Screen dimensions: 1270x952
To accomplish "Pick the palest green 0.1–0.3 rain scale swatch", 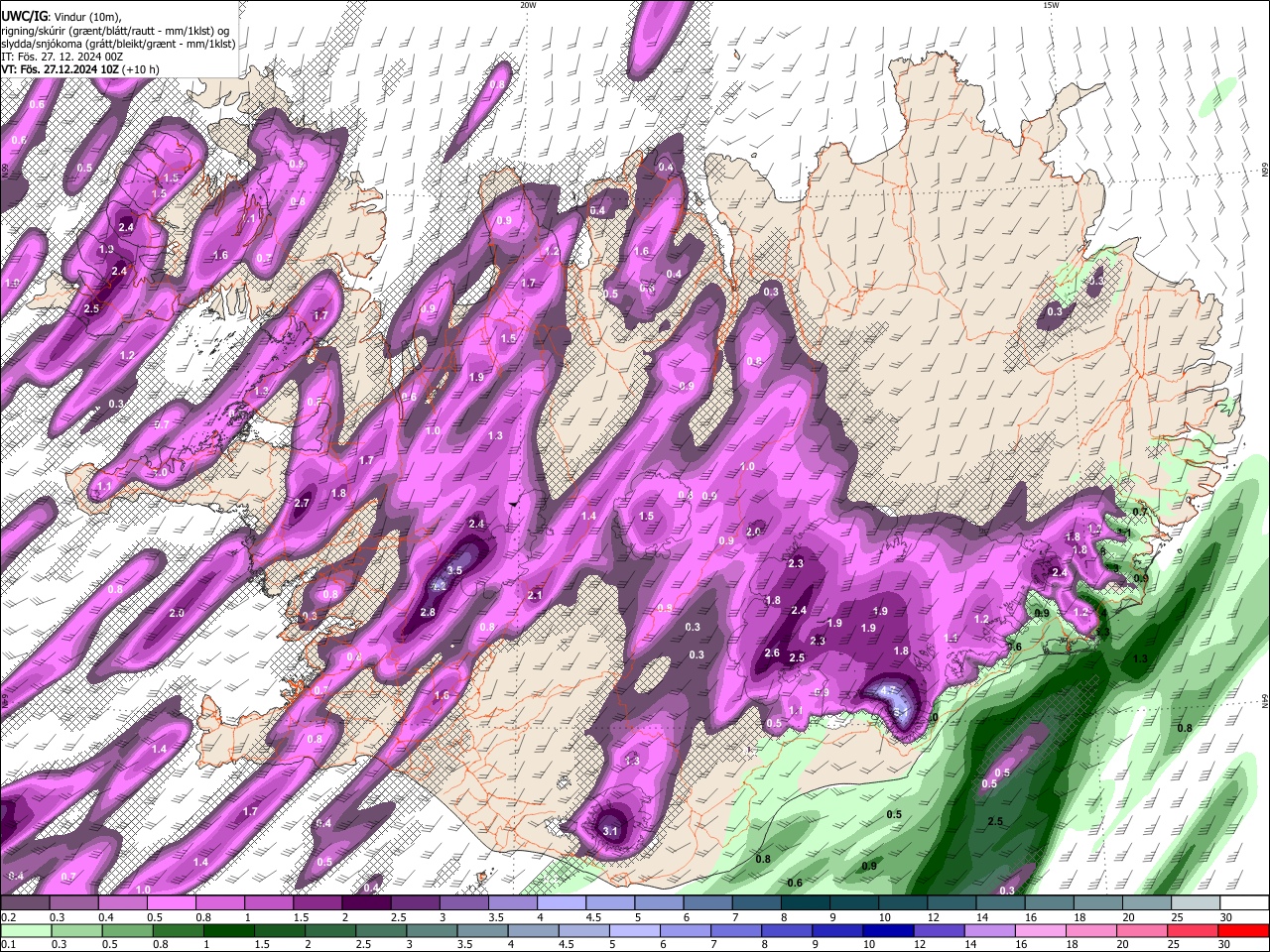I will point(25,931).
